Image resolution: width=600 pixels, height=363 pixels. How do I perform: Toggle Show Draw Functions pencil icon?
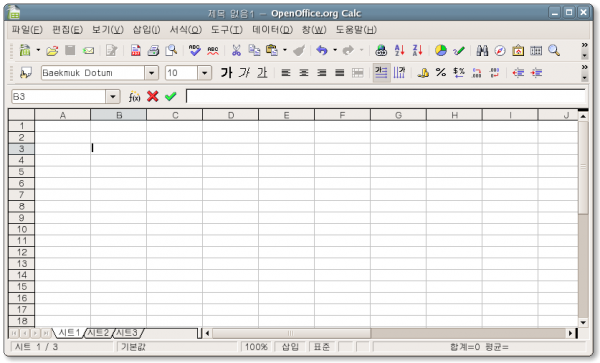[459, 50]
